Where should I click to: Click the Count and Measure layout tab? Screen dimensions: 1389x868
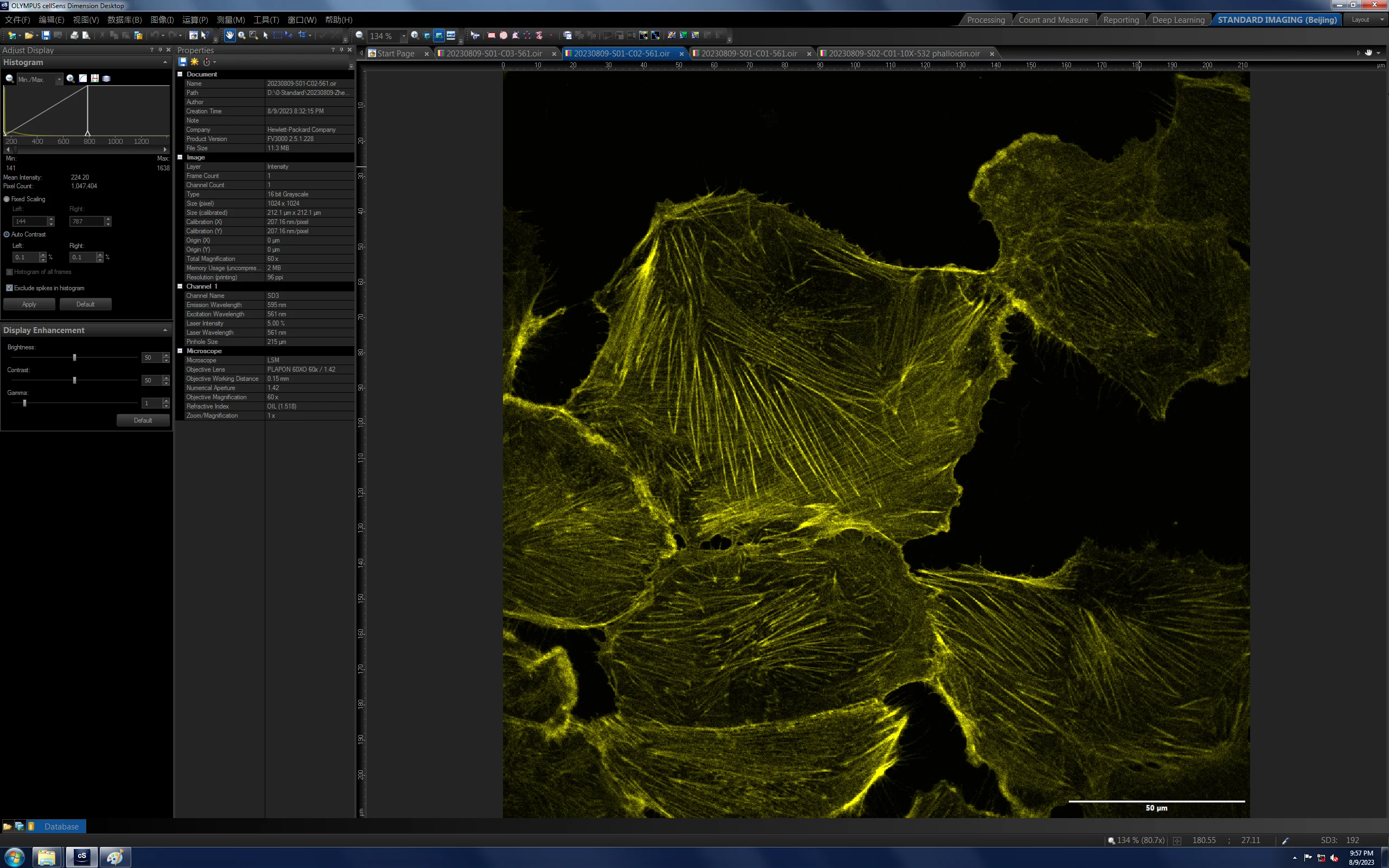pyautogui.click(x=1053, y=20)
